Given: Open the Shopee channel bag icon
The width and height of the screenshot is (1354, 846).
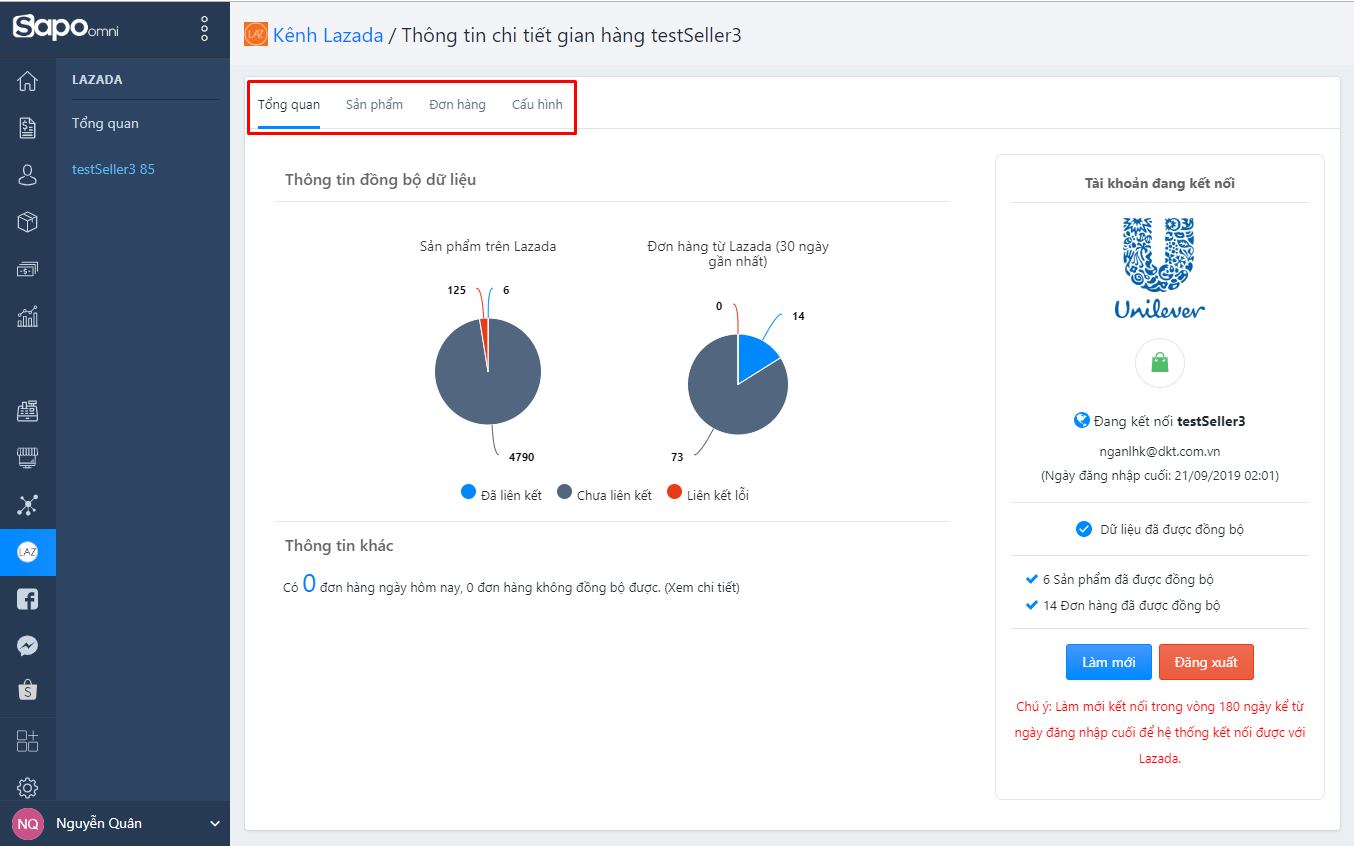Looking at the screenshot, I should pyautogui.click(x=27, y=690).
